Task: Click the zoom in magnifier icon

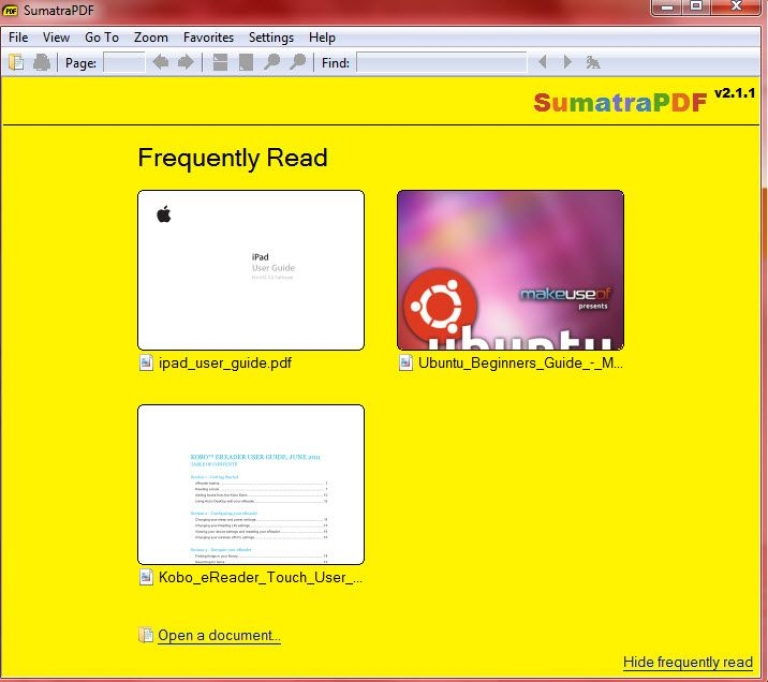Action: [297, 62]
